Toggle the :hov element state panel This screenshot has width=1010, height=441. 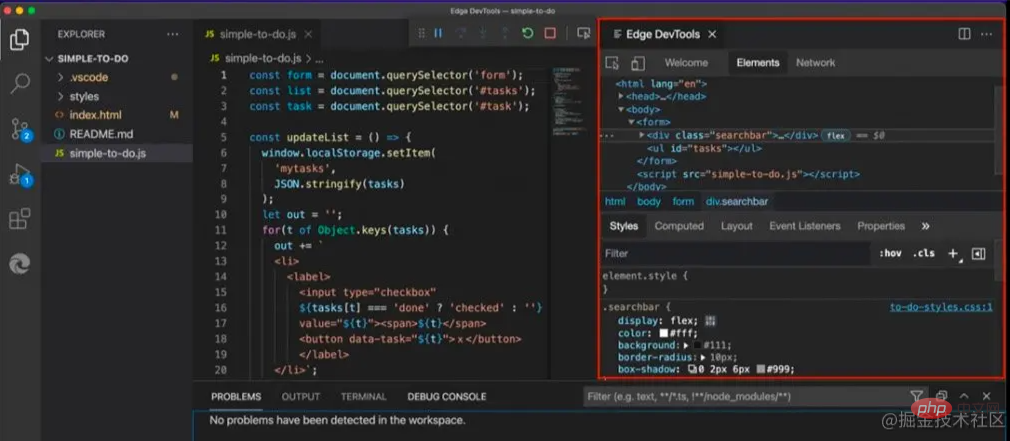tap(890, 254)
